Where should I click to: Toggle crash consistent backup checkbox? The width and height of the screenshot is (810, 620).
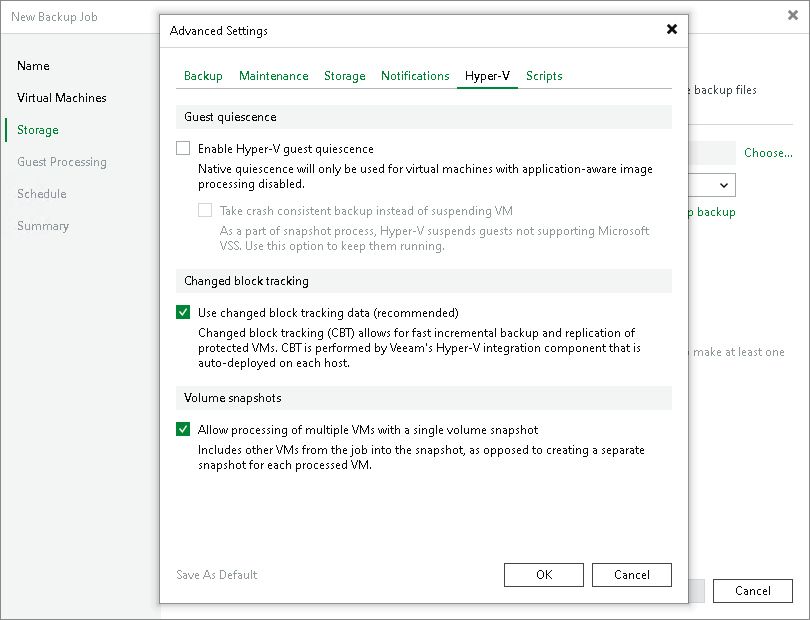[x=205, y=210]
